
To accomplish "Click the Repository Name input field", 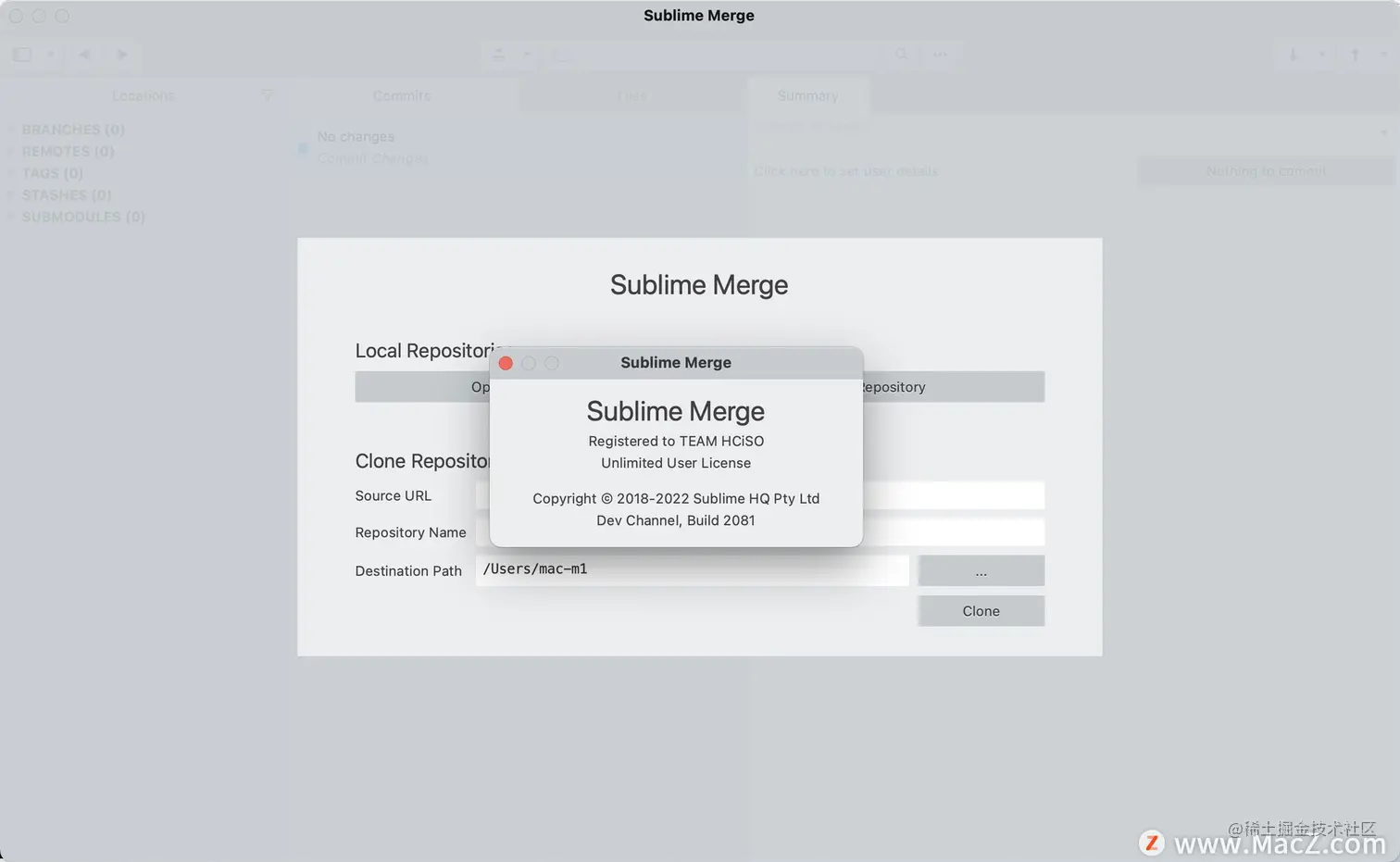I will (x=760, y=532).
